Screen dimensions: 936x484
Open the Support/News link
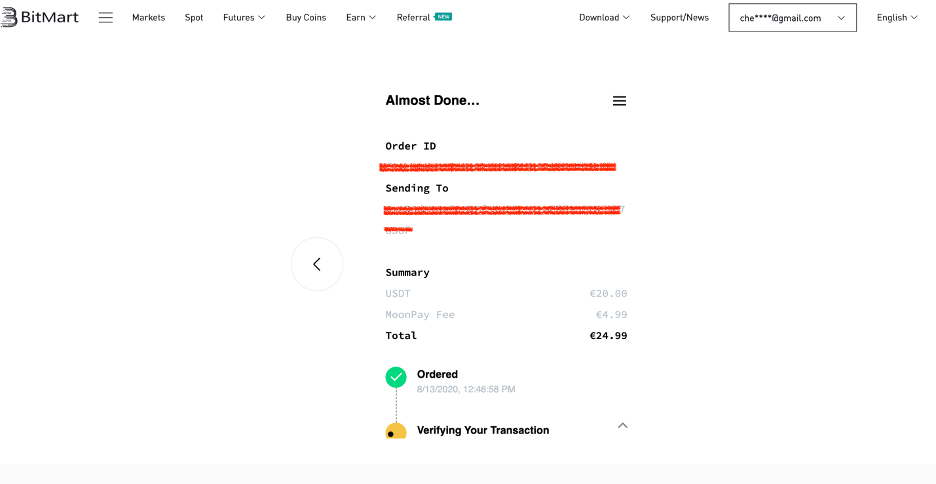coord(679,17)
